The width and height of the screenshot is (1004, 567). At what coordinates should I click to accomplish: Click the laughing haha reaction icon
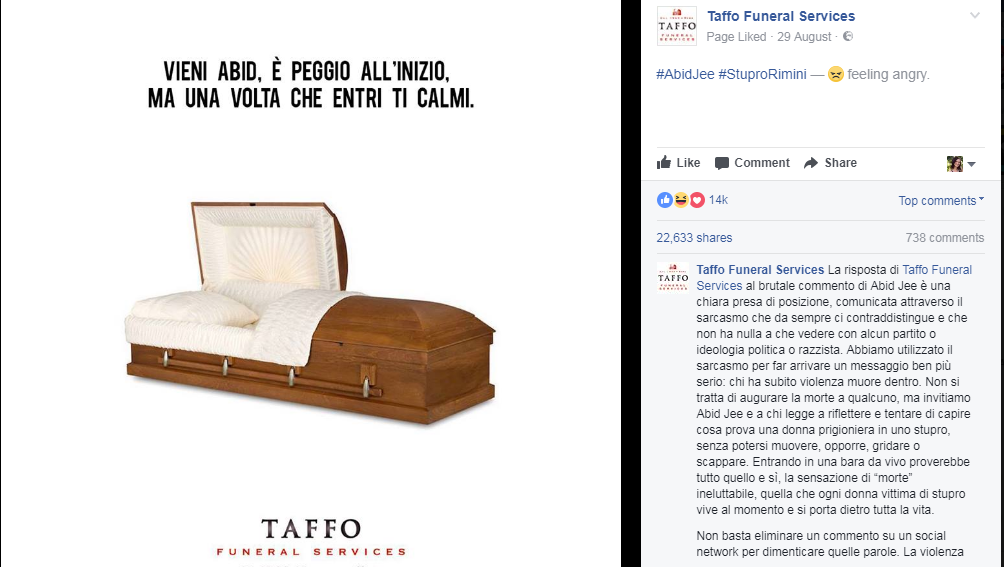pyautogui.click(x=681, y=200)
